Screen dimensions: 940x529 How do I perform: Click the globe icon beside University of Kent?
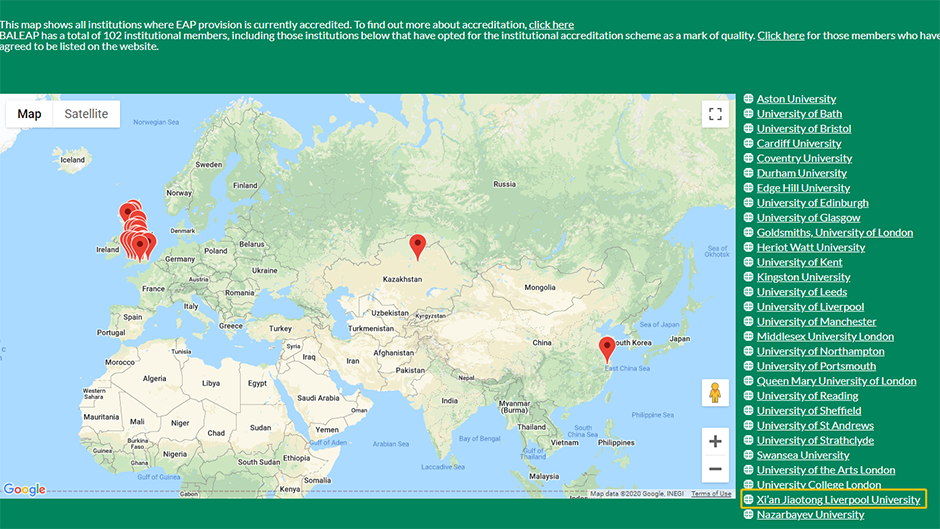pos(748,262)
